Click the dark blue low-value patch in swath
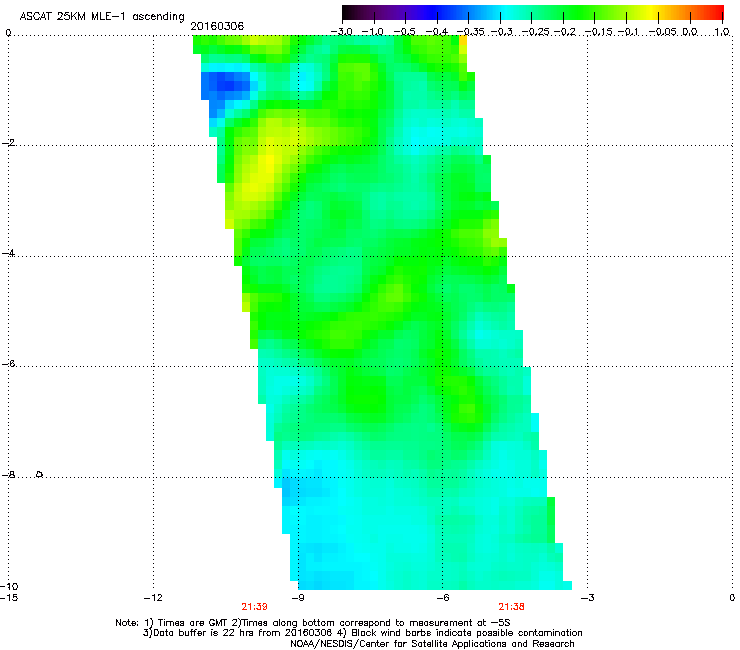Image resolution: width=740 pixels, height=650 pixels. (x=226, y=86)
